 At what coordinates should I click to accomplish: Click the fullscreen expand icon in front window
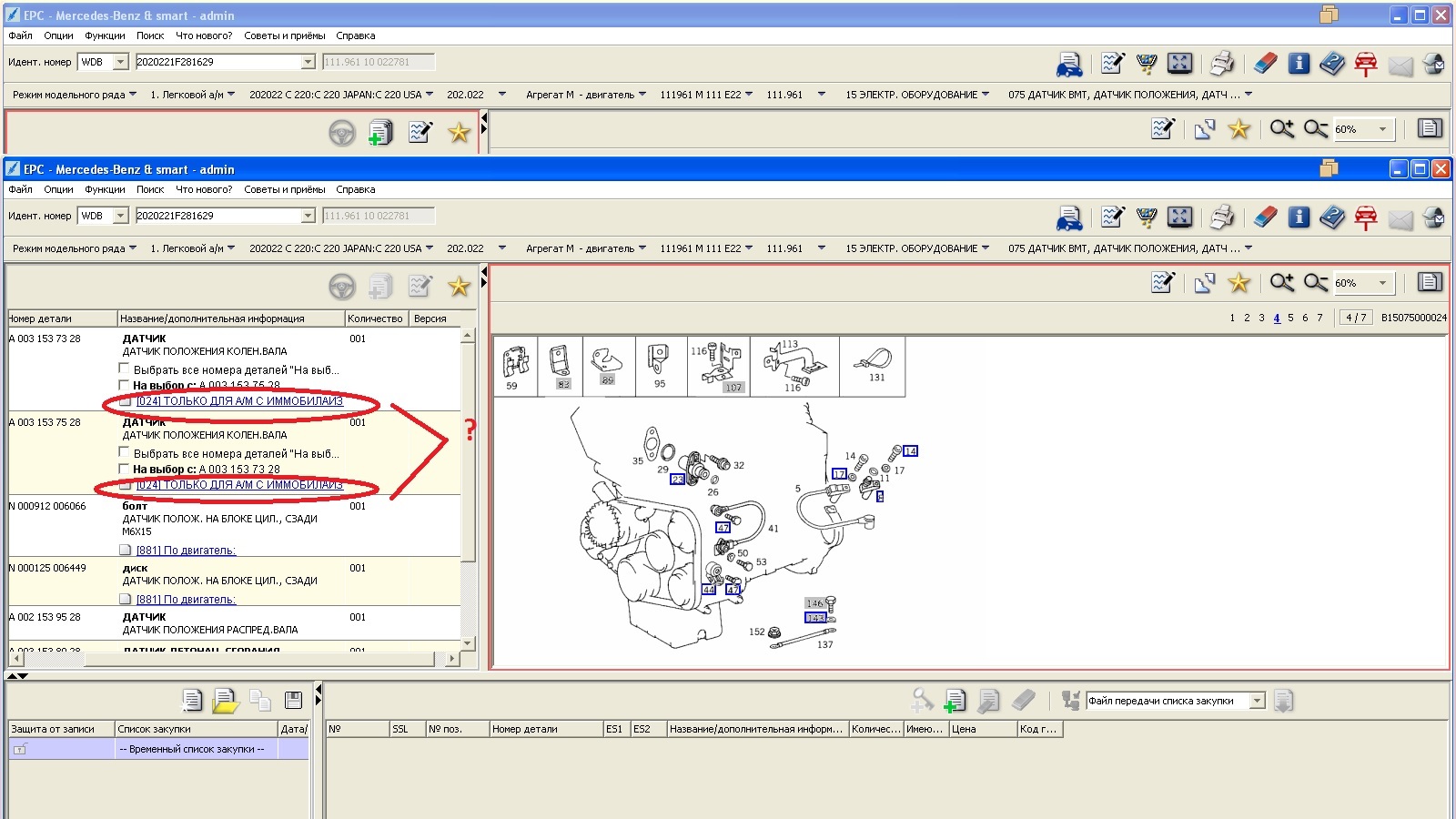pyautogui.click(x=1179, y=217)
